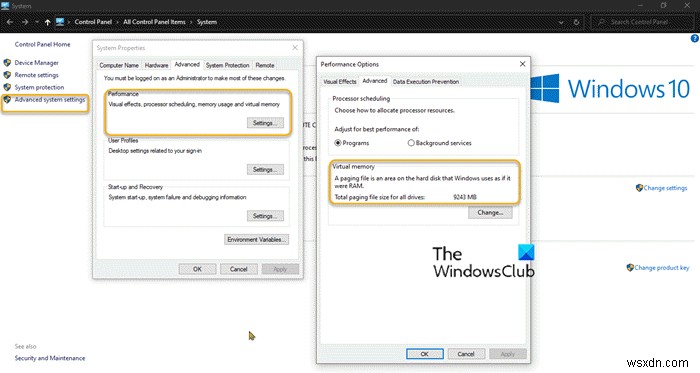Select Advanced tab in Performance Options
700x373 pixels.
(375, 81)
